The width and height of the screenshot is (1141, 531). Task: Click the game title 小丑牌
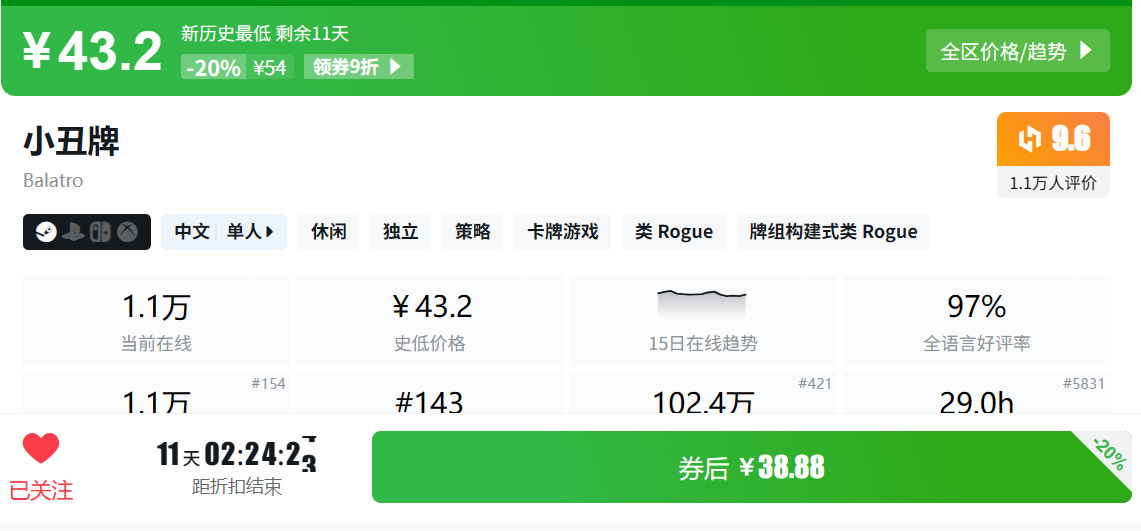point(71,141)
